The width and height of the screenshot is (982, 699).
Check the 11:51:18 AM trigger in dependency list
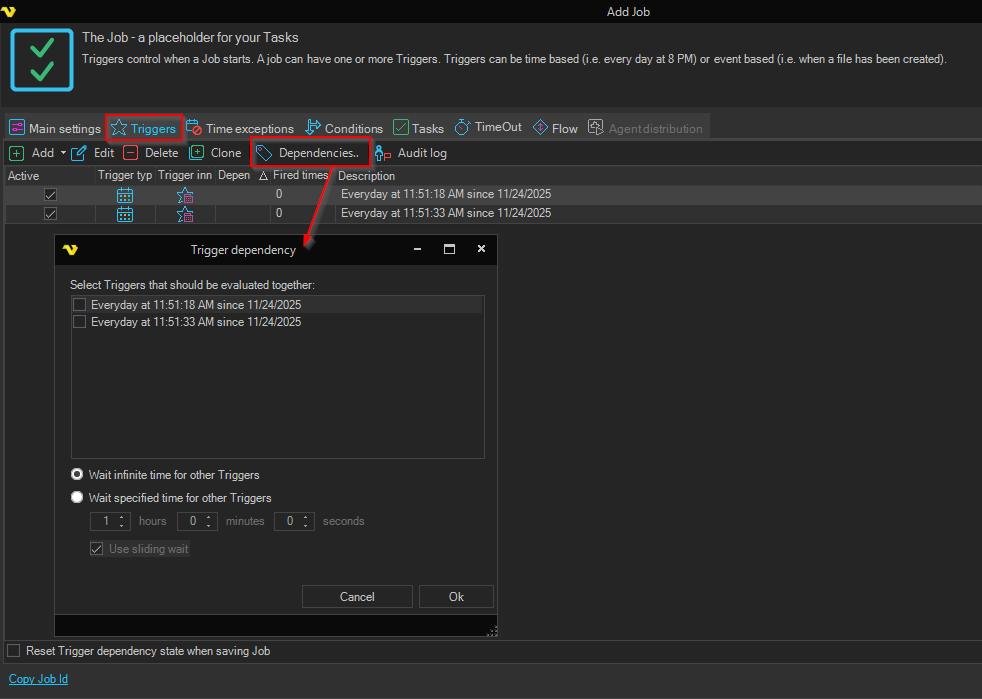(80, 305)
